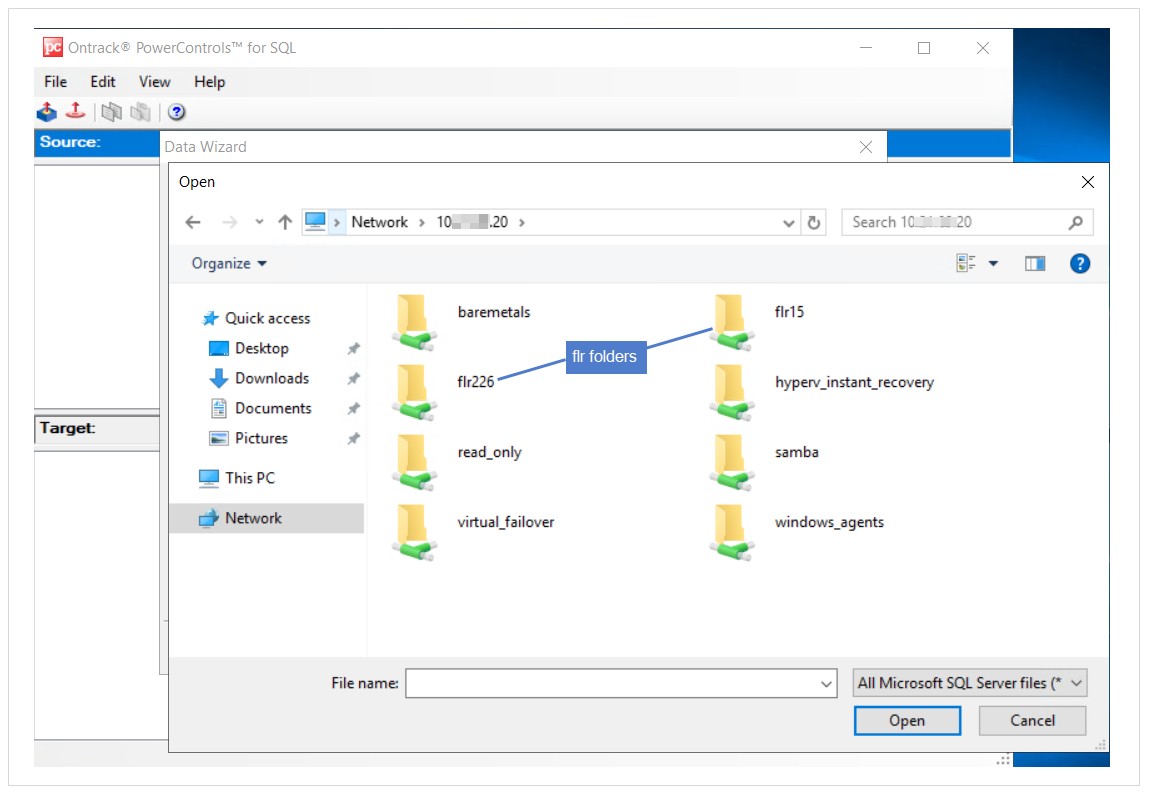Select the virtual_failover shared folder icon
The height and width of the screenshot is (811, 1171).
click(414, 532)
